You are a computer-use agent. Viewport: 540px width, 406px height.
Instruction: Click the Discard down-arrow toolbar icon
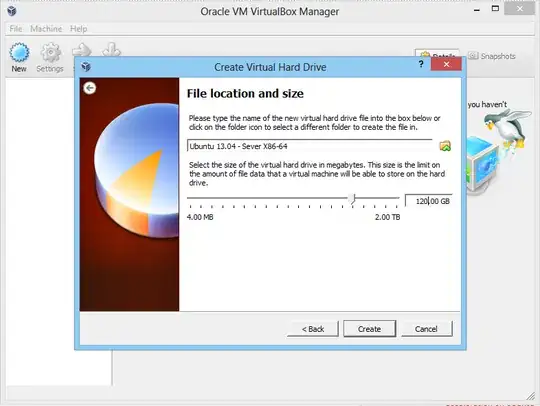(111, 50)
